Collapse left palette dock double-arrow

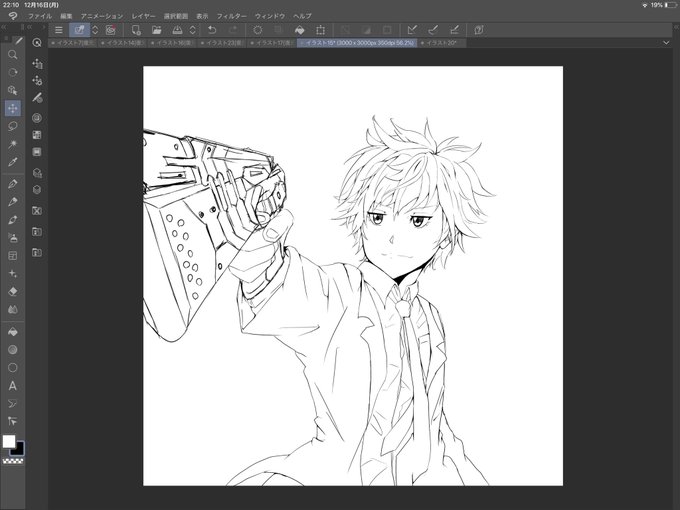coord(3,27)
